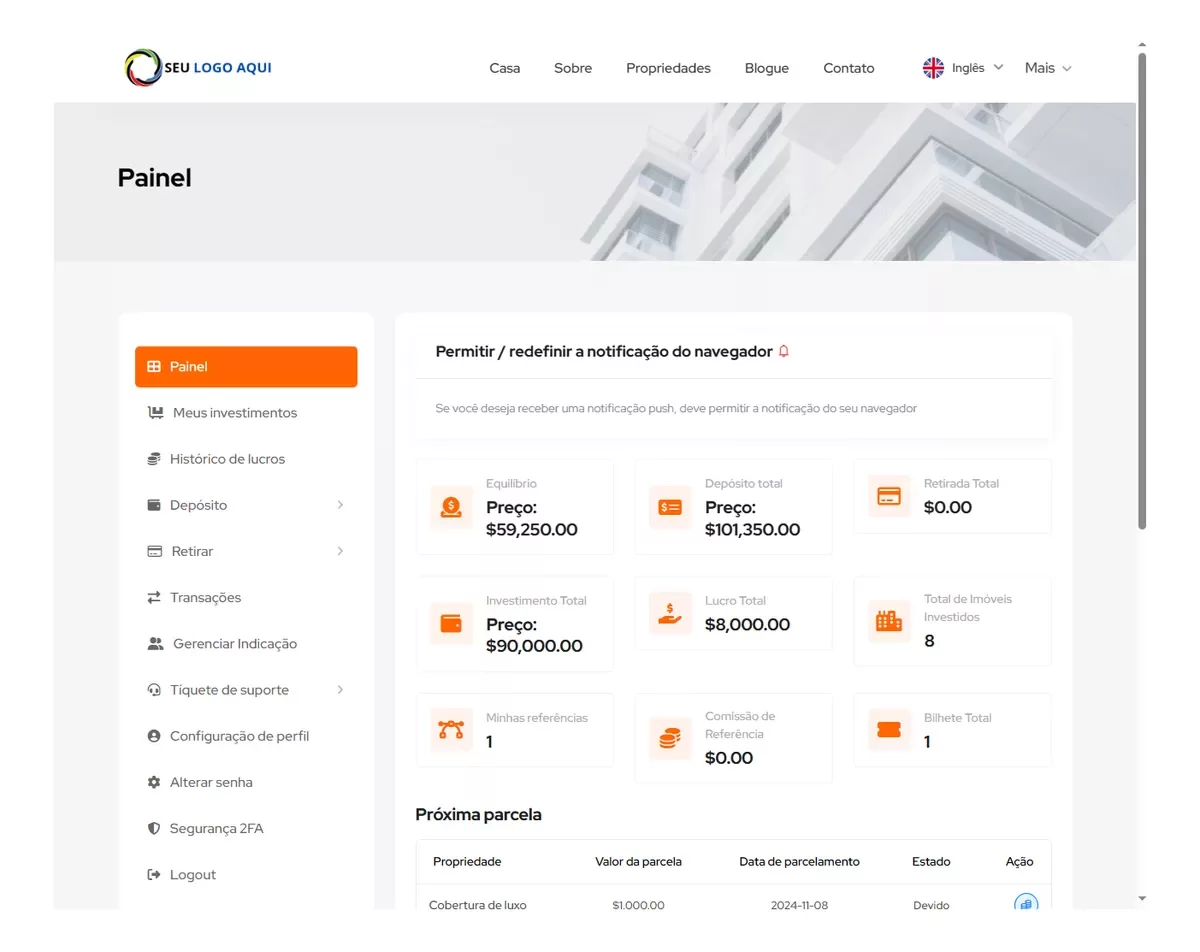Screen dimensions: 1200x952
Task: Click the Seu Logo Aqui logo
Action: pos(198,68)
